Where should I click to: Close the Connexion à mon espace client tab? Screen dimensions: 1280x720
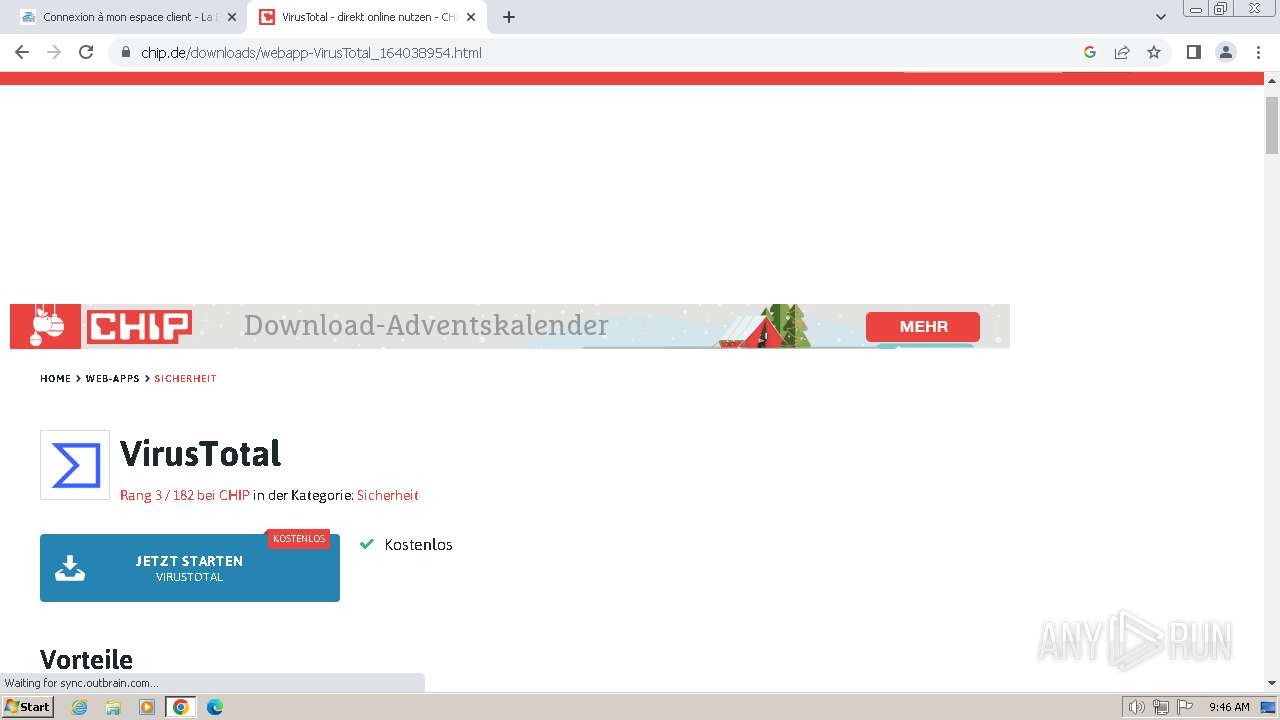(232, 17)
